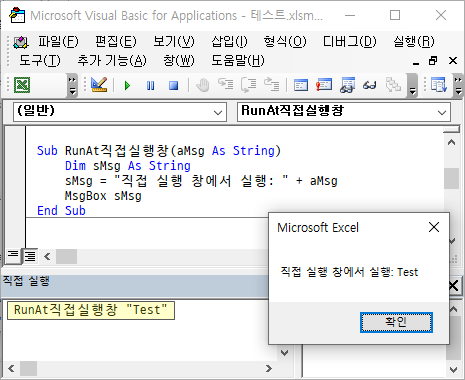
Task: Expand the standard toolbar overflow arrow
Action: pyautogui.click(x=72, y=85)
